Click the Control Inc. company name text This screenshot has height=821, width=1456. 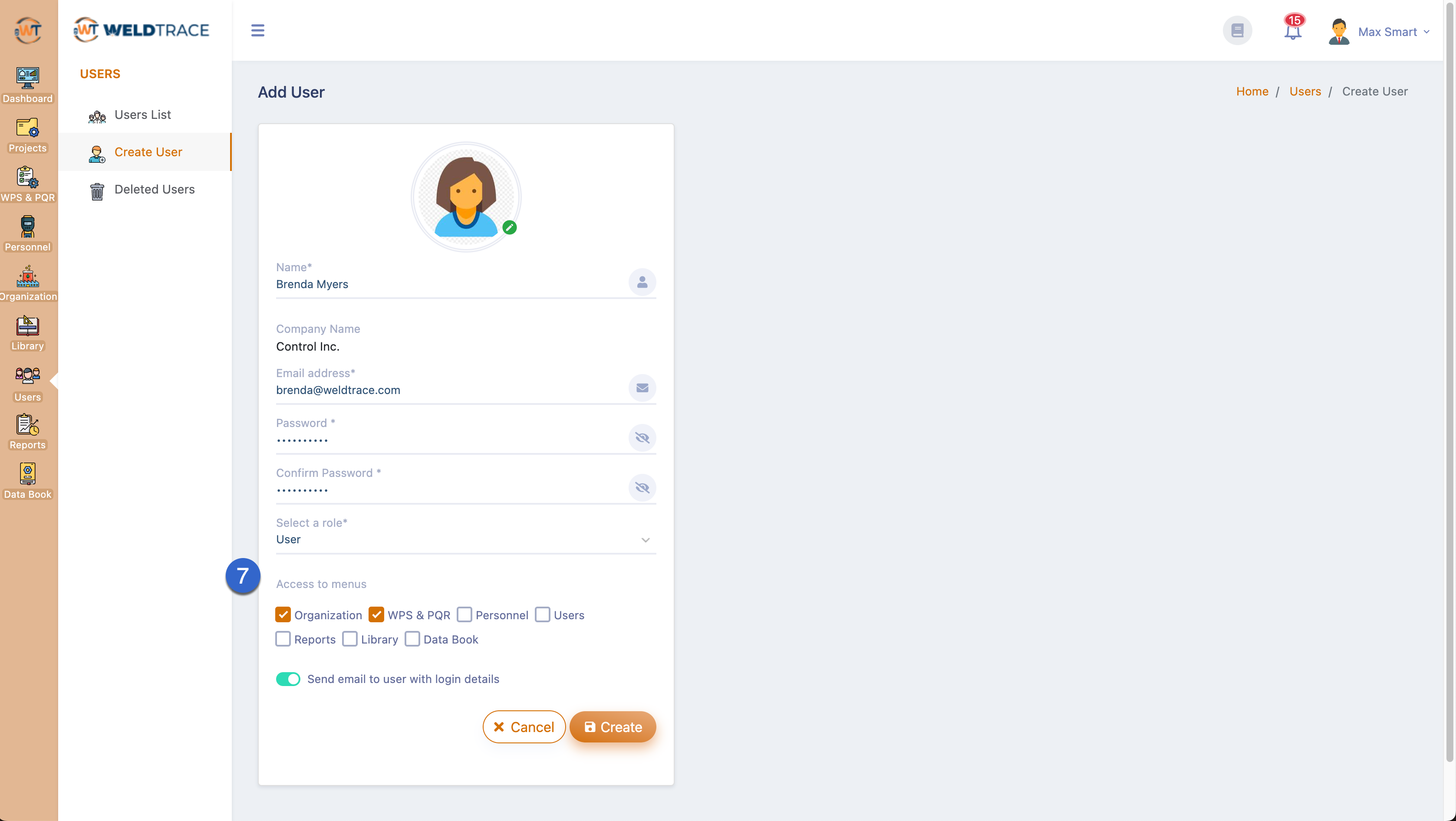pyautogui.click(x=307, y=346)
